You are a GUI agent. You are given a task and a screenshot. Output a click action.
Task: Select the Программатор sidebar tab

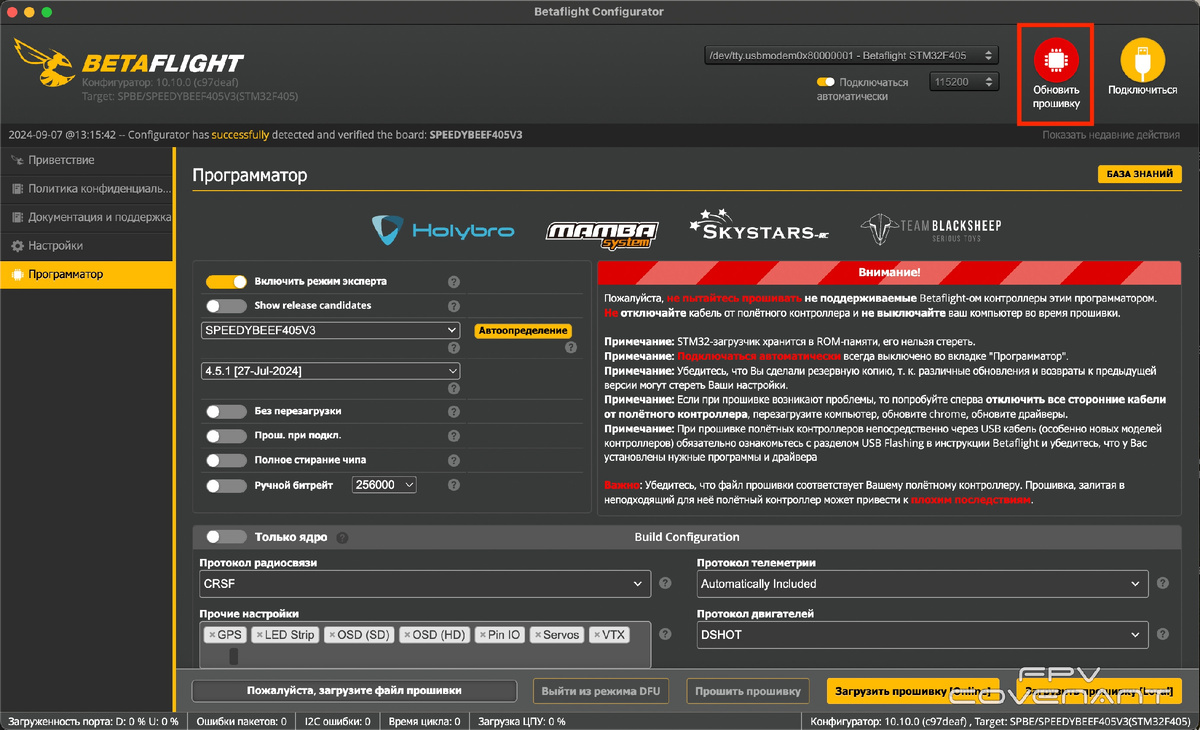tap(87, 274)
